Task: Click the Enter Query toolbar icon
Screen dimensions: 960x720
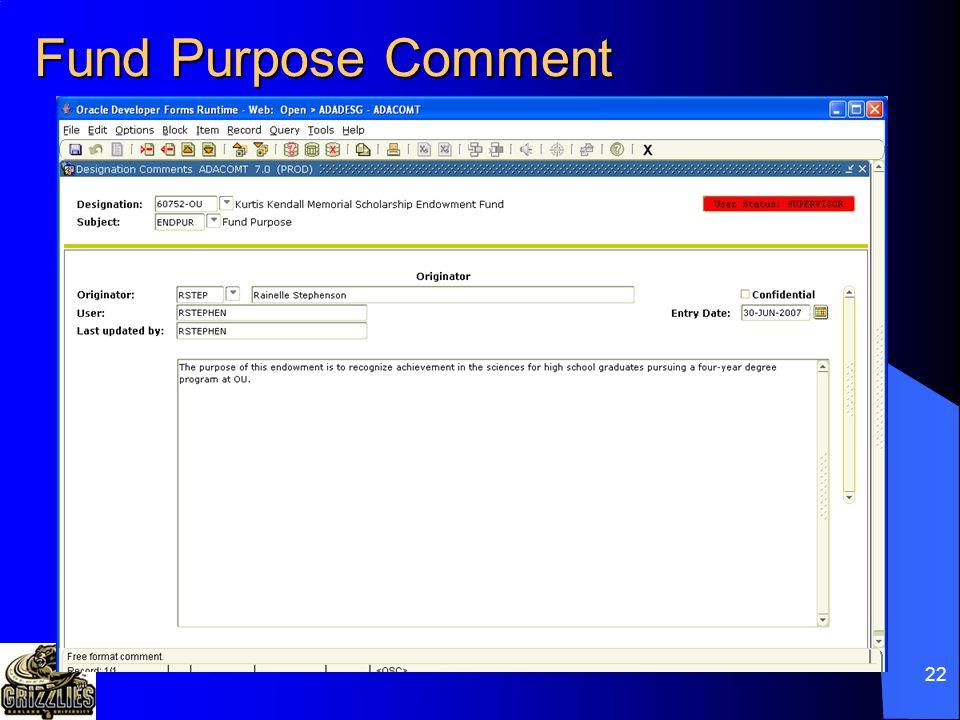Action: [x=291, y=149]
